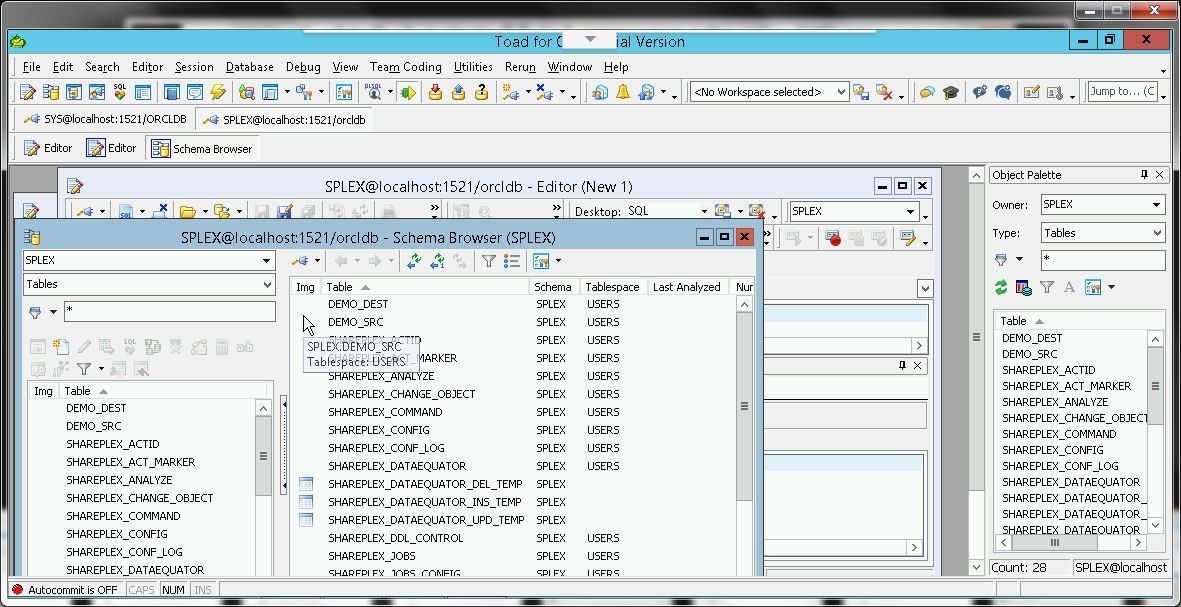Click the graduation cap icon
The height and width of the screenshot is (607, 1181).
[951, 92]
